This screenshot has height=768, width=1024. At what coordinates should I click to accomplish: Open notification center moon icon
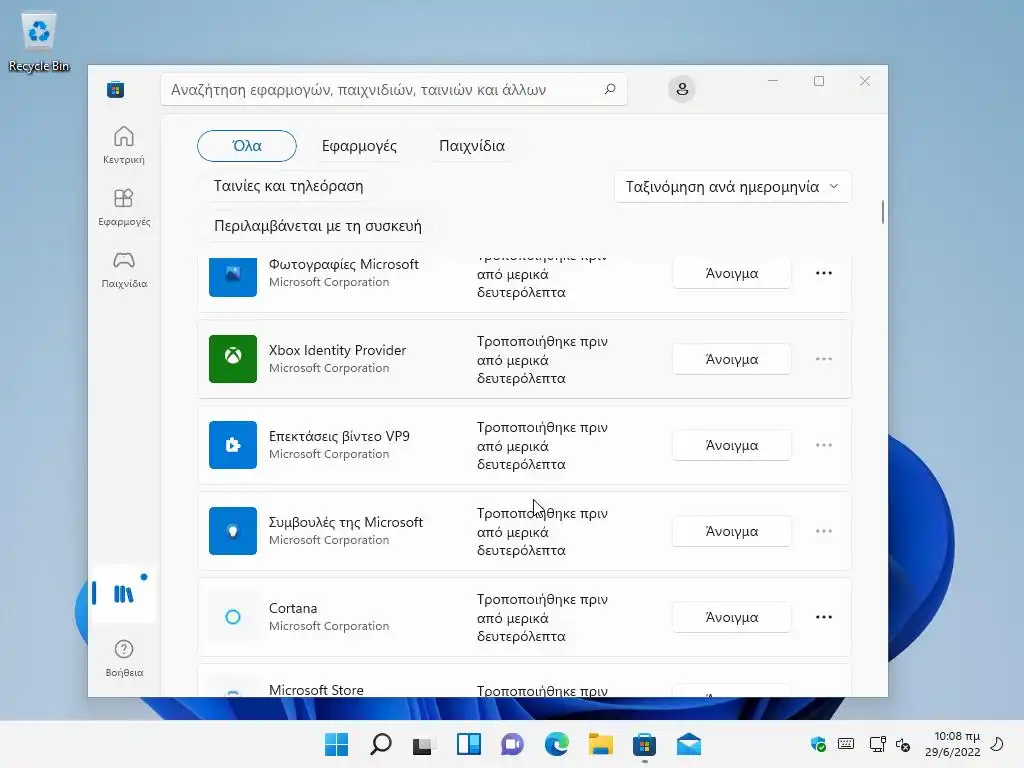point(997,744)
